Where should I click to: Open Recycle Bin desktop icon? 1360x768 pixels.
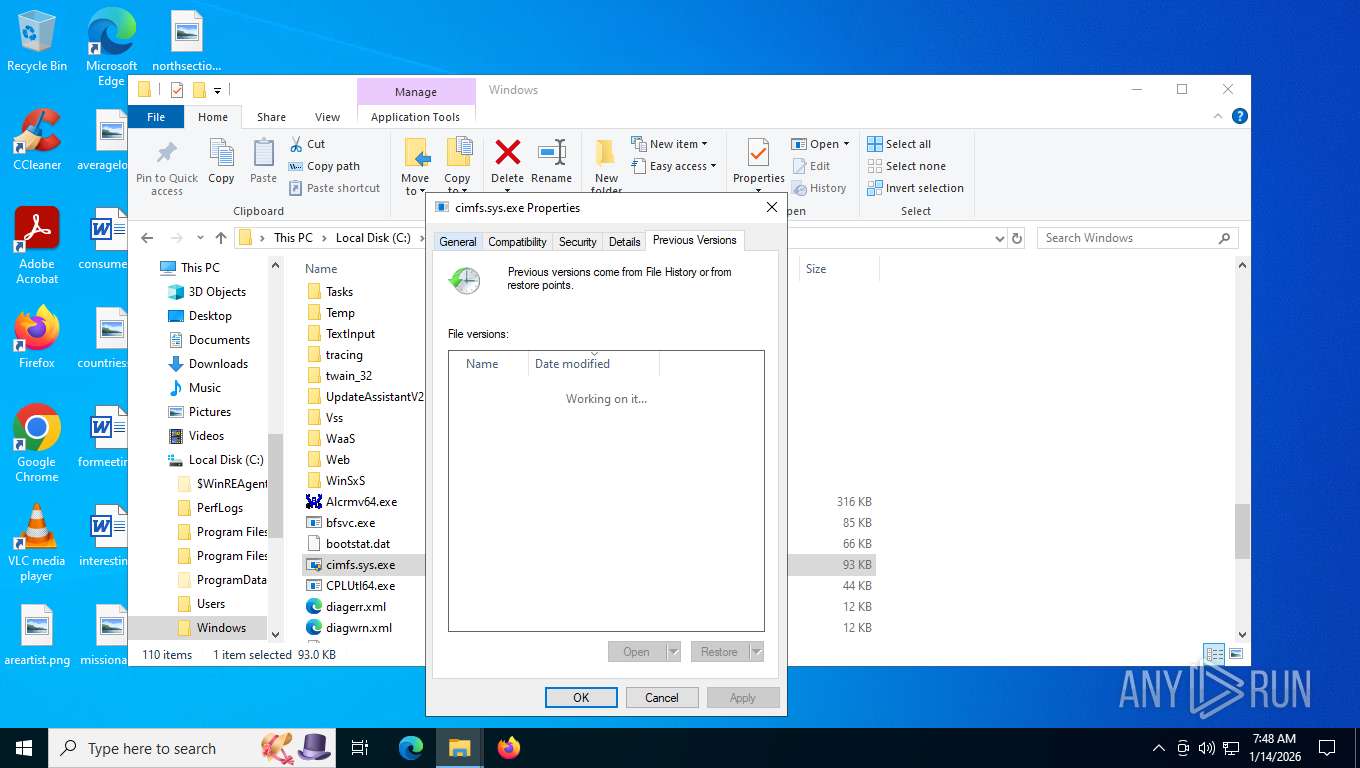37,42
